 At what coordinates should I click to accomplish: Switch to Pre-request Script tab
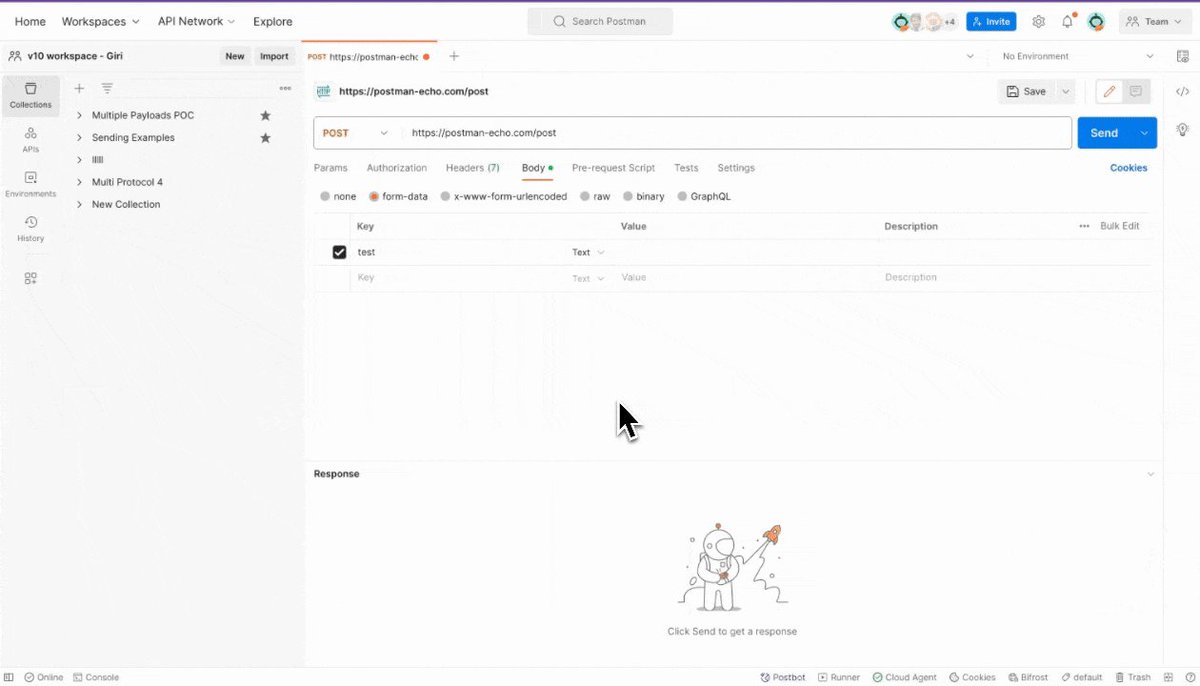[613, 168]
